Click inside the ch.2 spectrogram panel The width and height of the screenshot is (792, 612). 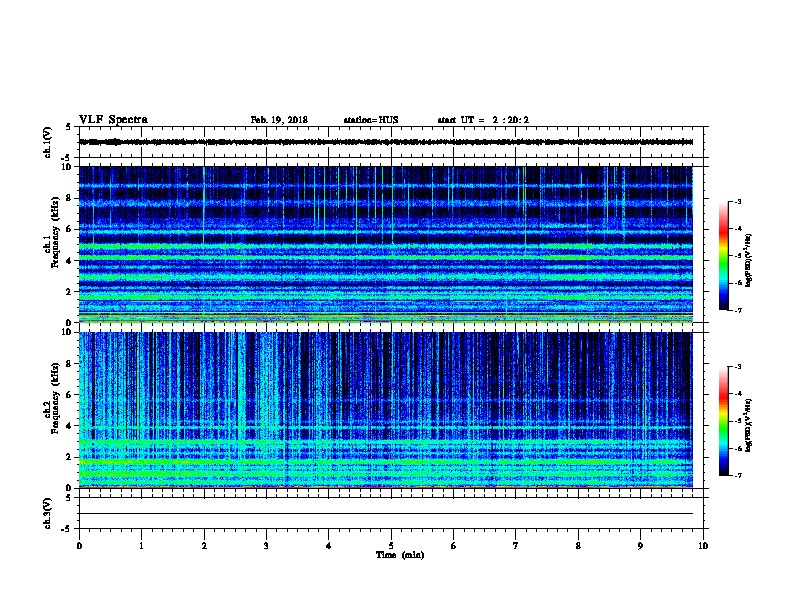[386, 410]
